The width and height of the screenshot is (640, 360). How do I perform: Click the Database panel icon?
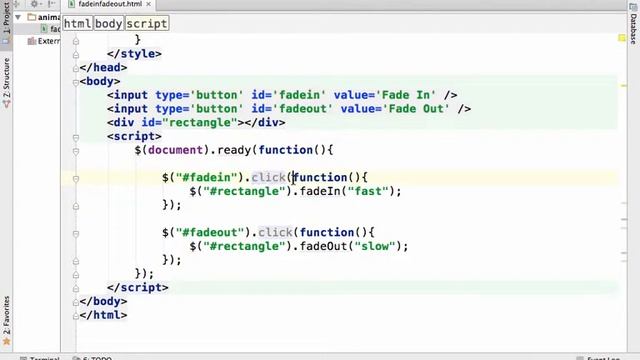pyautogui.click(x=633, y=7)
